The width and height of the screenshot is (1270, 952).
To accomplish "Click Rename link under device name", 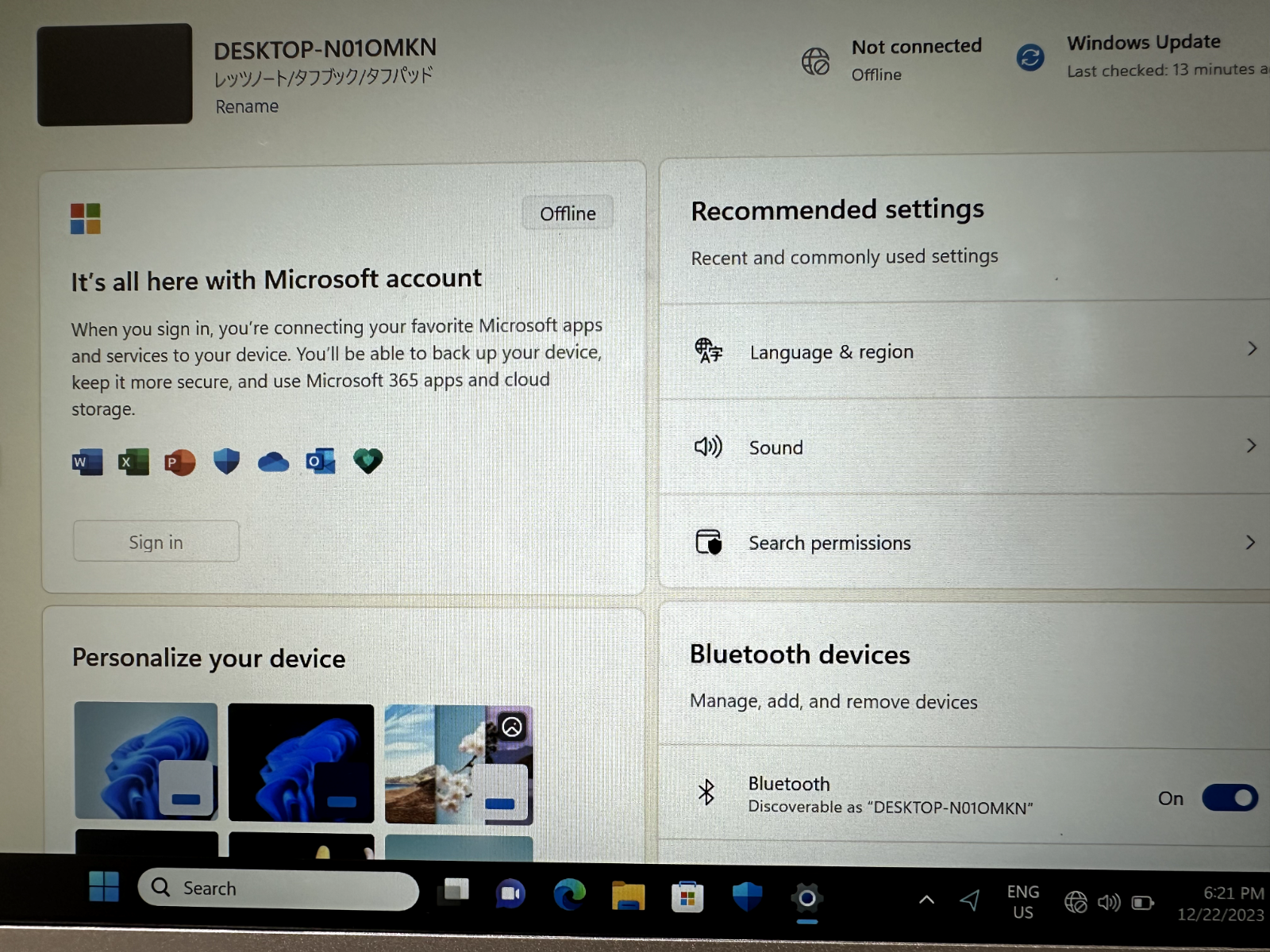I will pos(247,106).
